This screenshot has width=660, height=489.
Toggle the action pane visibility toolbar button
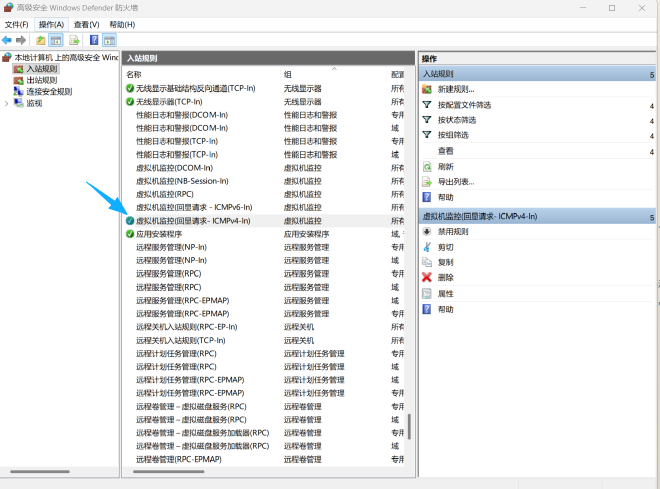point(109,40)
